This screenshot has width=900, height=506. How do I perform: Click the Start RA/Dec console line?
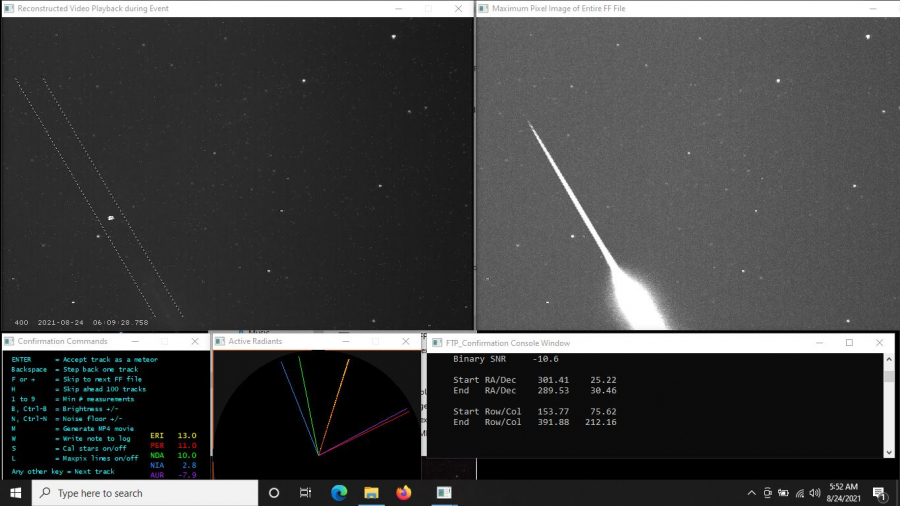click(x=534, y=380)
